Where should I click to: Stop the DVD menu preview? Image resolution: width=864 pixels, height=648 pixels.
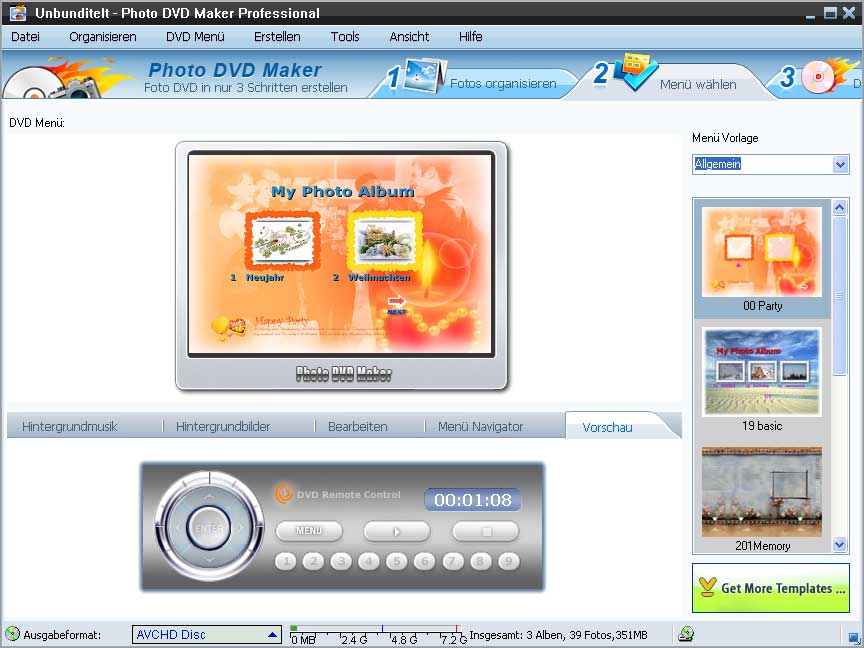pos(485,532)
